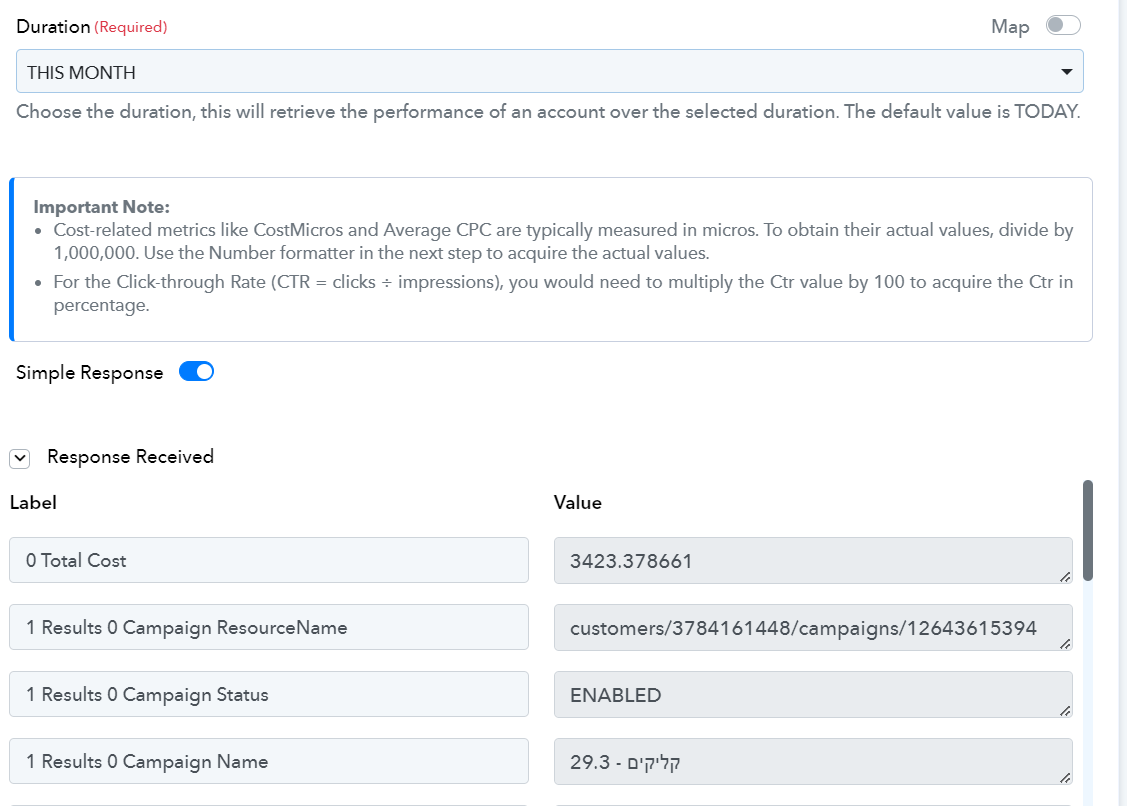This screenshot has width=1127, height=806.
Task: Click the ENABLED status value field
Action: tap(813, 695)
